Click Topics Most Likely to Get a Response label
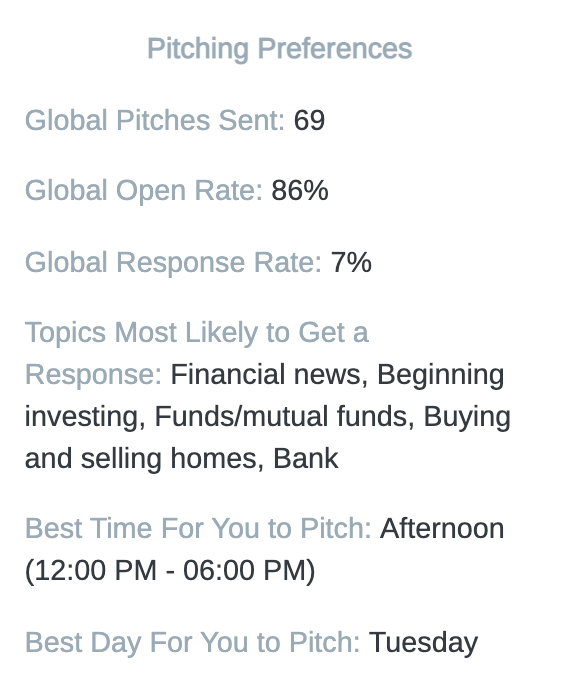The image size is (562, 690). [x=197, y=353]
